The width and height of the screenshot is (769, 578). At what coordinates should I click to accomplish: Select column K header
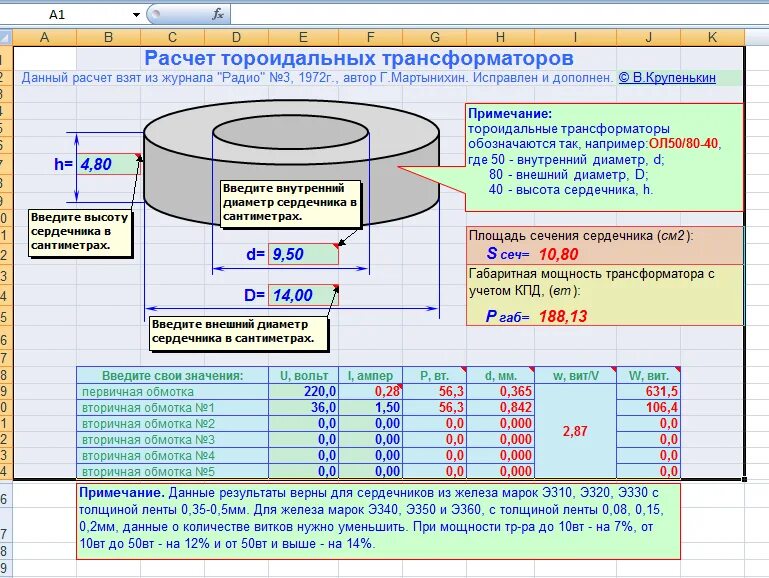(x=712, y=37)
